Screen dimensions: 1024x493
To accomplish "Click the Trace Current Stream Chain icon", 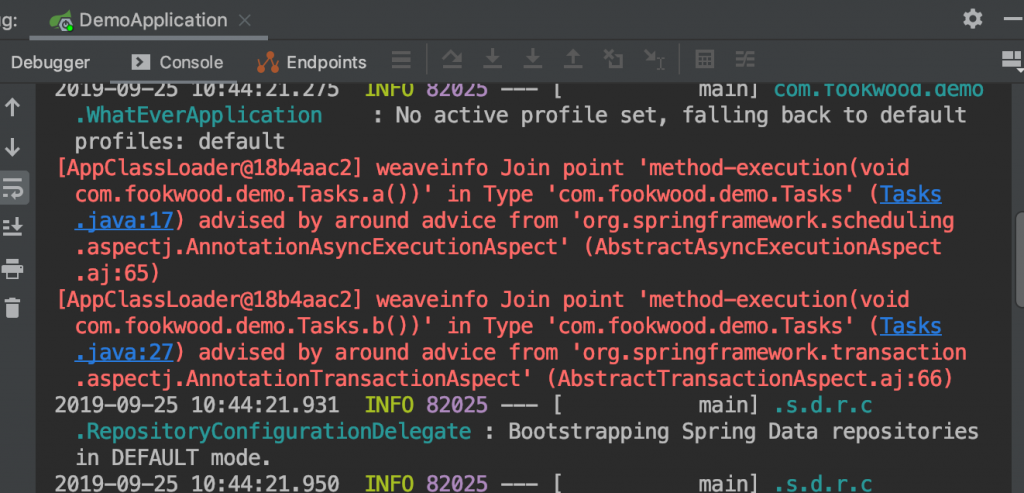I will (745, 61).
